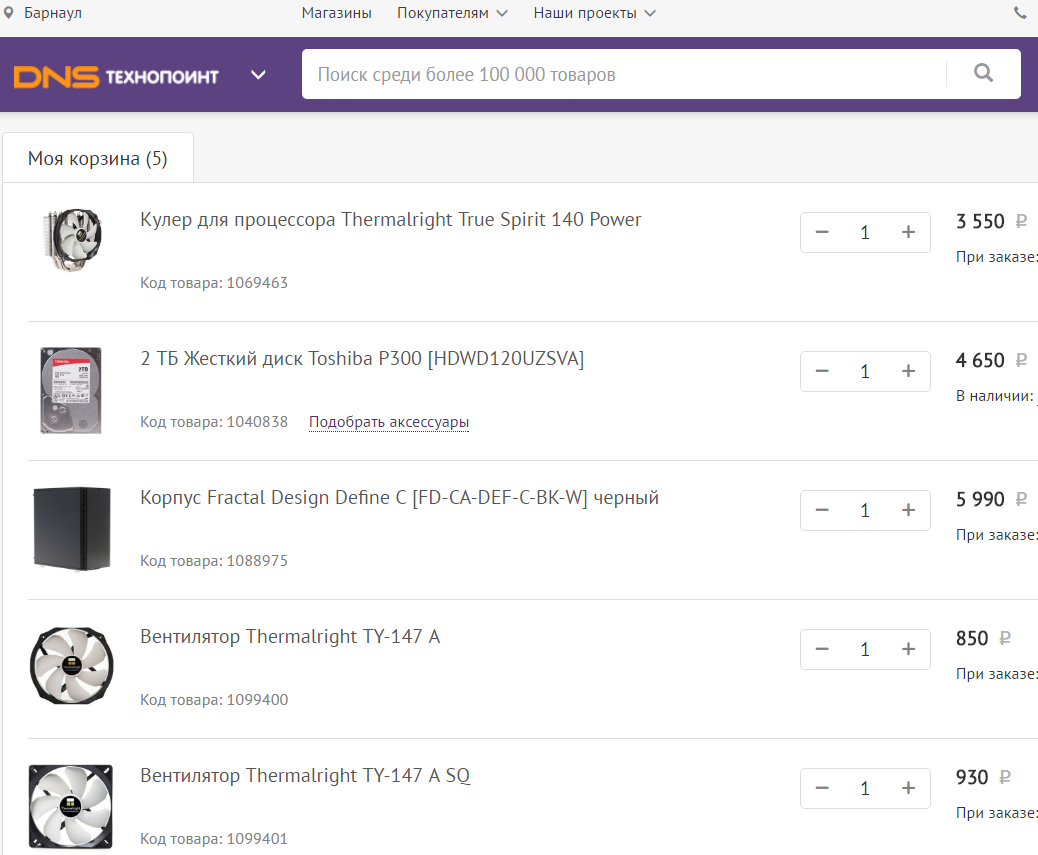Click the price 4 650 ₽
Image resolution: width=1038 pixels, height=855 pixels.
click(x=991, y=360)
